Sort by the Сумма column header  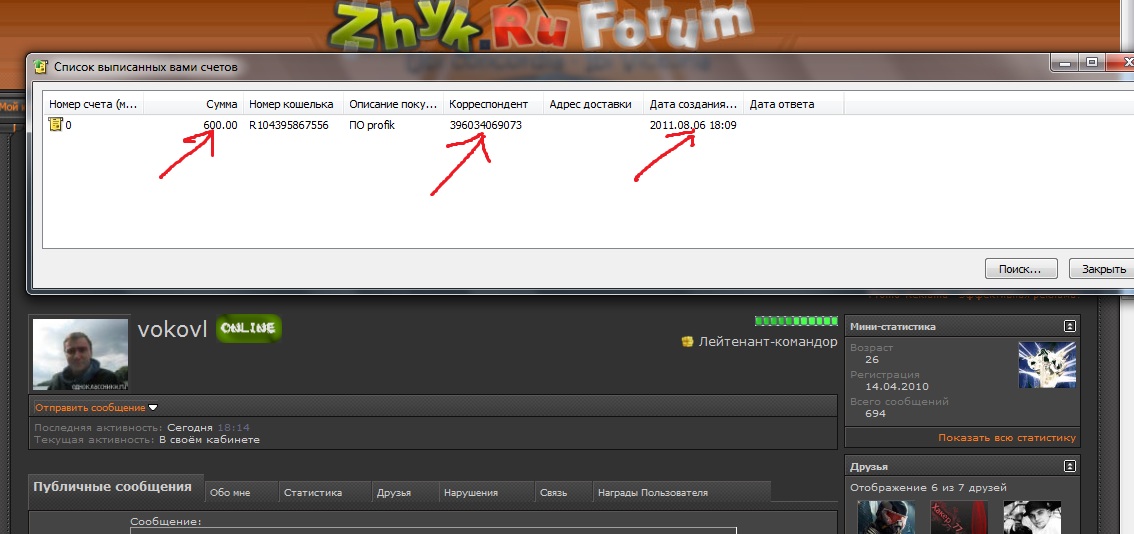click(221, 104)
